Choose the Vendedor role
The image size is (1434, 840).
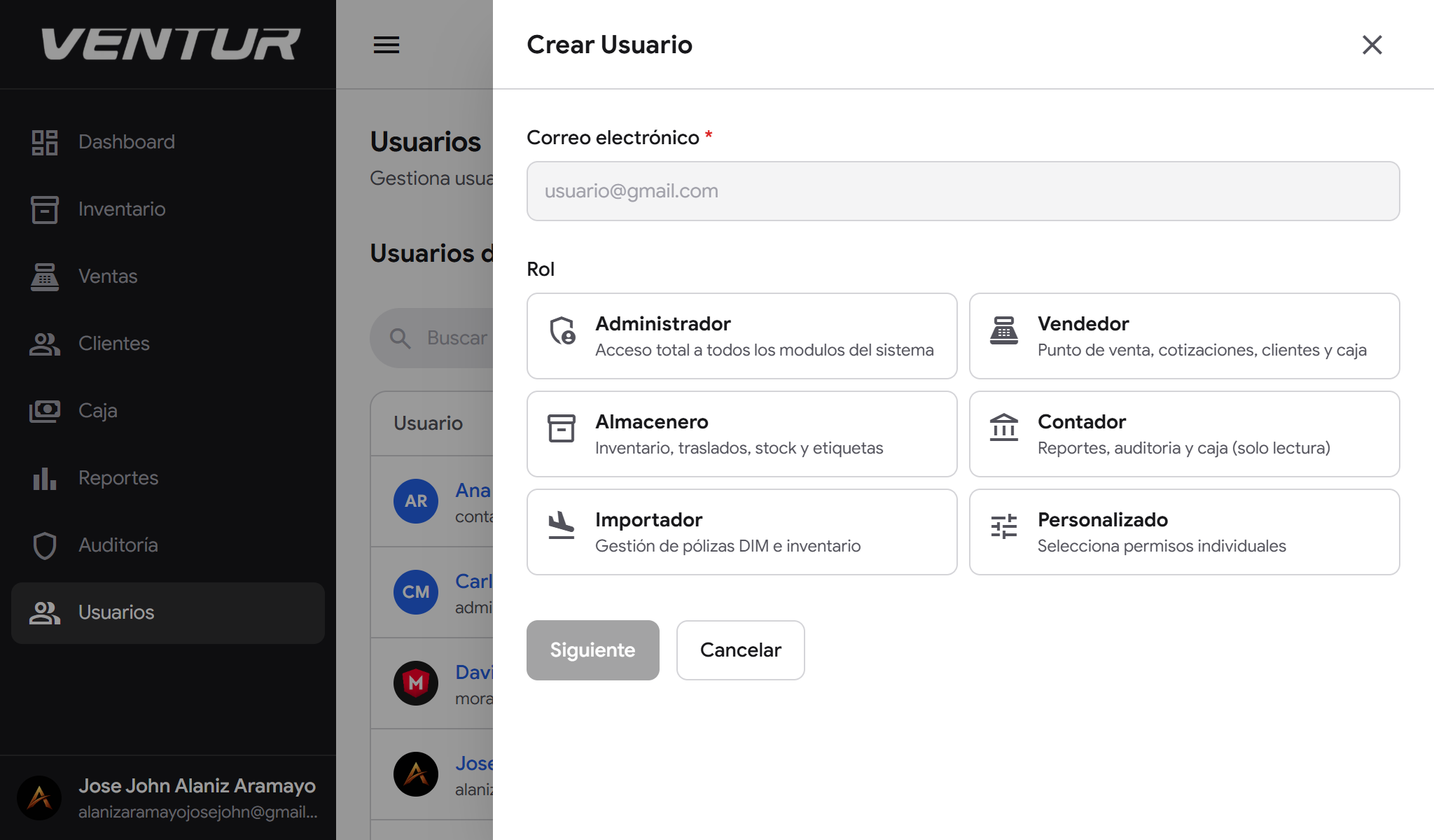click(x=1183, y=335)
